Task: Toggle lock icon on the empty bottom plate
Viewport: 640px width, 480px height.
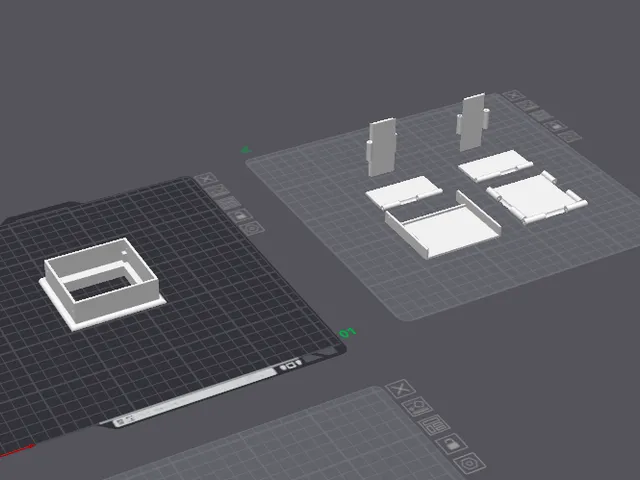Action: coord(451,444)
